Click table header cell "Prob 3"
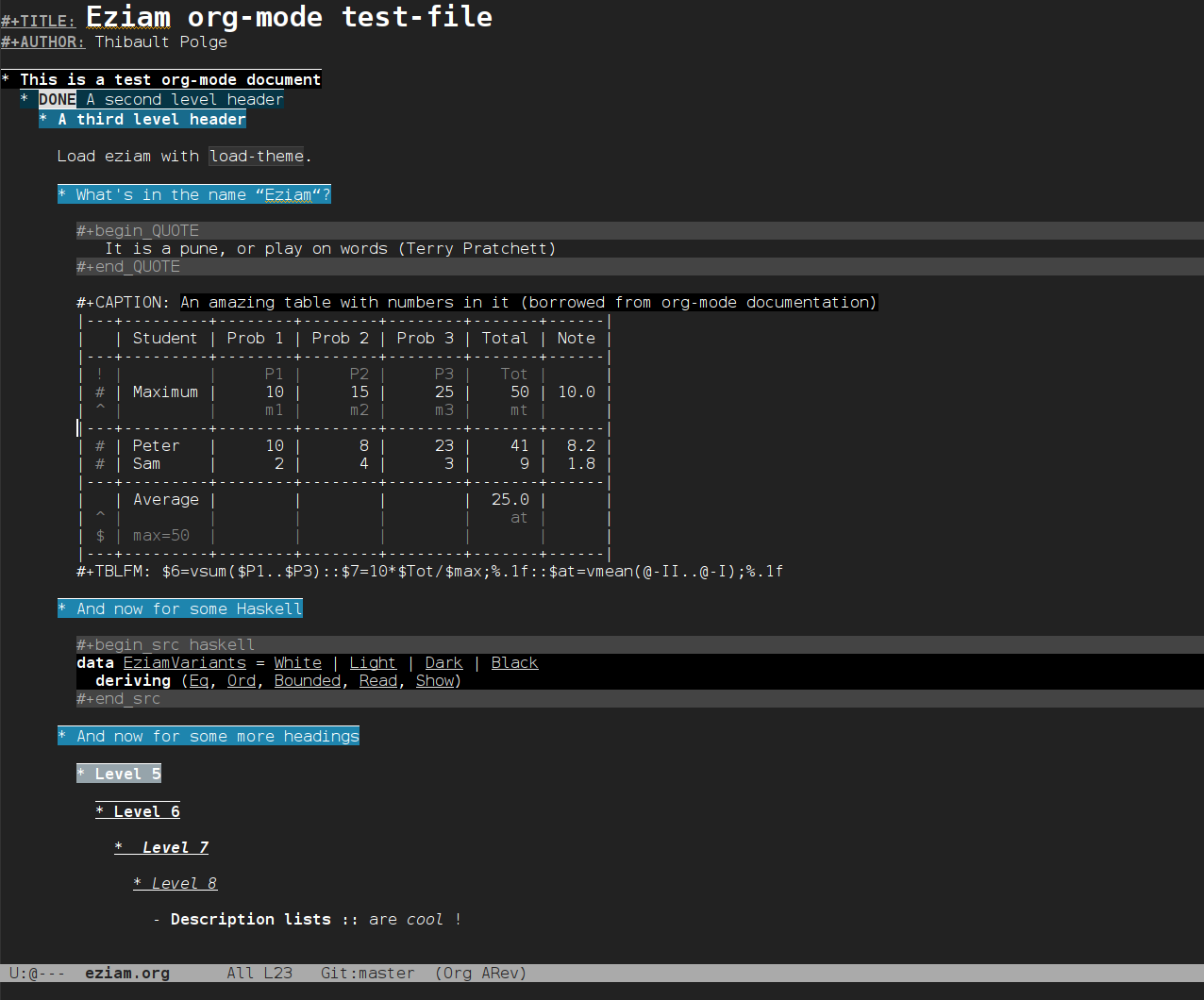This screenshot has width=1204, height=1000. click(425, 338)
